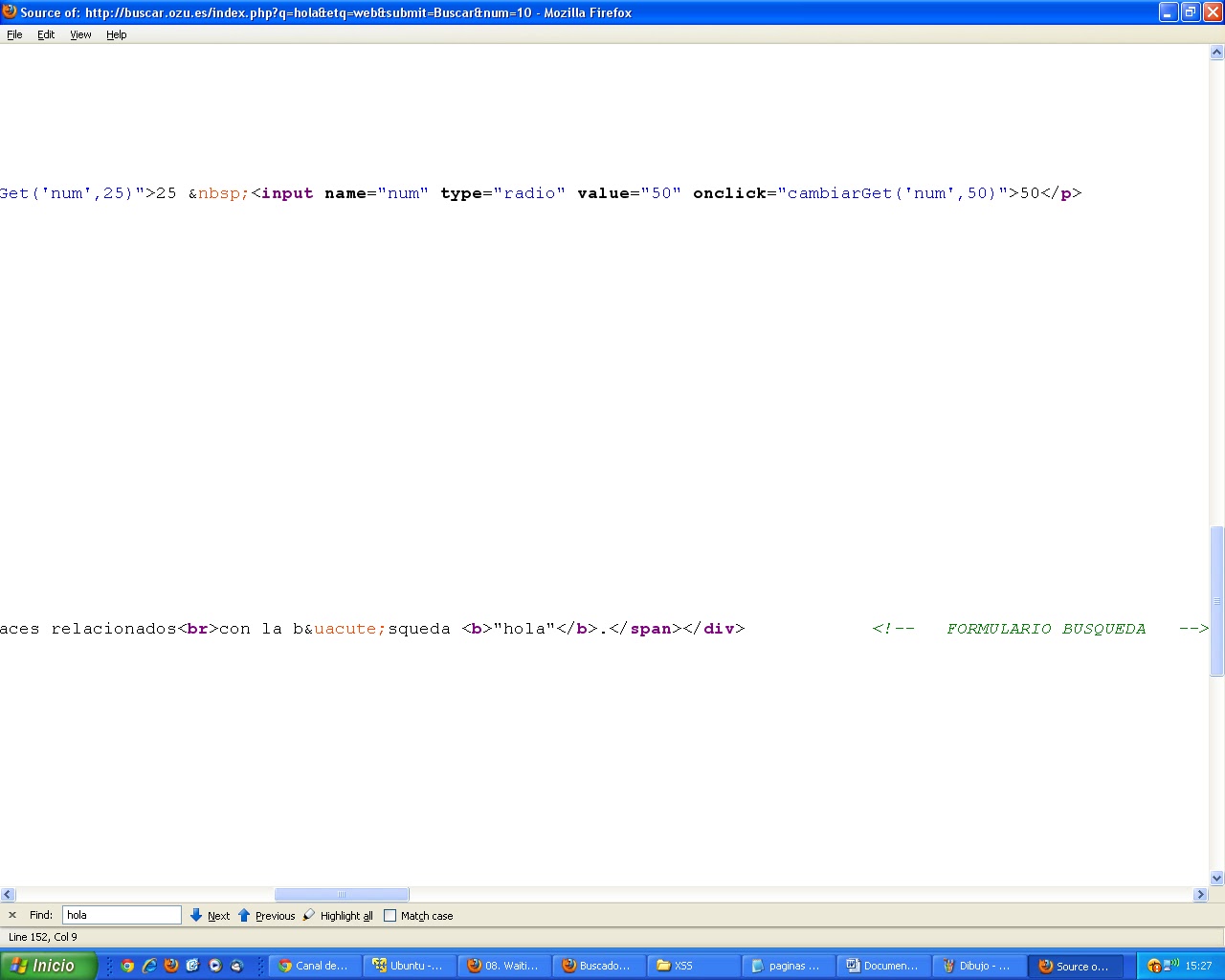The image size is (1225, 980).
Task: Click the Show Desktop quick launch icon
Action: click(193, 966)
